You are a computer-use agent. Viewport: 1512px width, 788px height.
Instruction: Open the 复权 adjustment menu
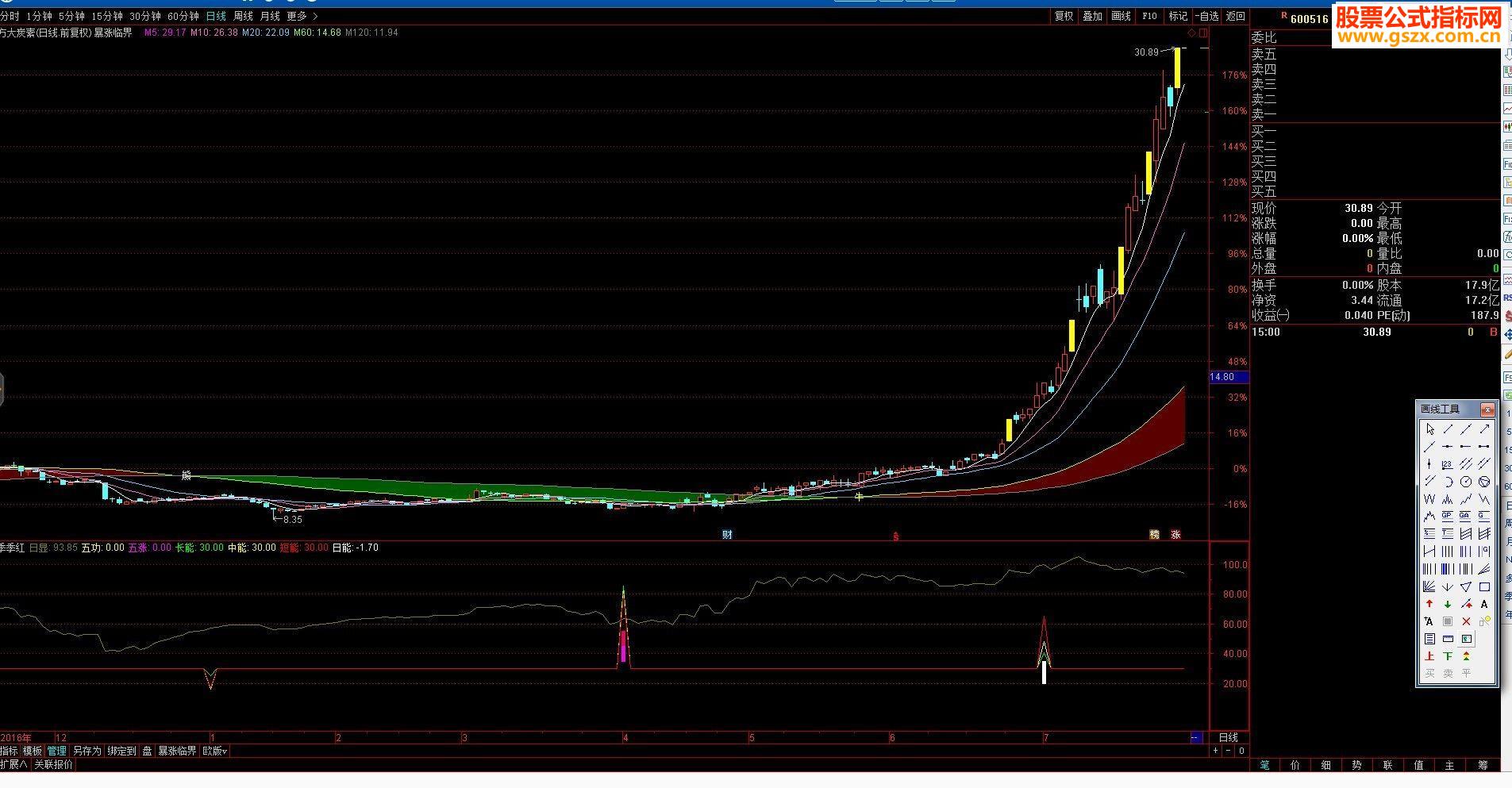tap(1064, 16)
